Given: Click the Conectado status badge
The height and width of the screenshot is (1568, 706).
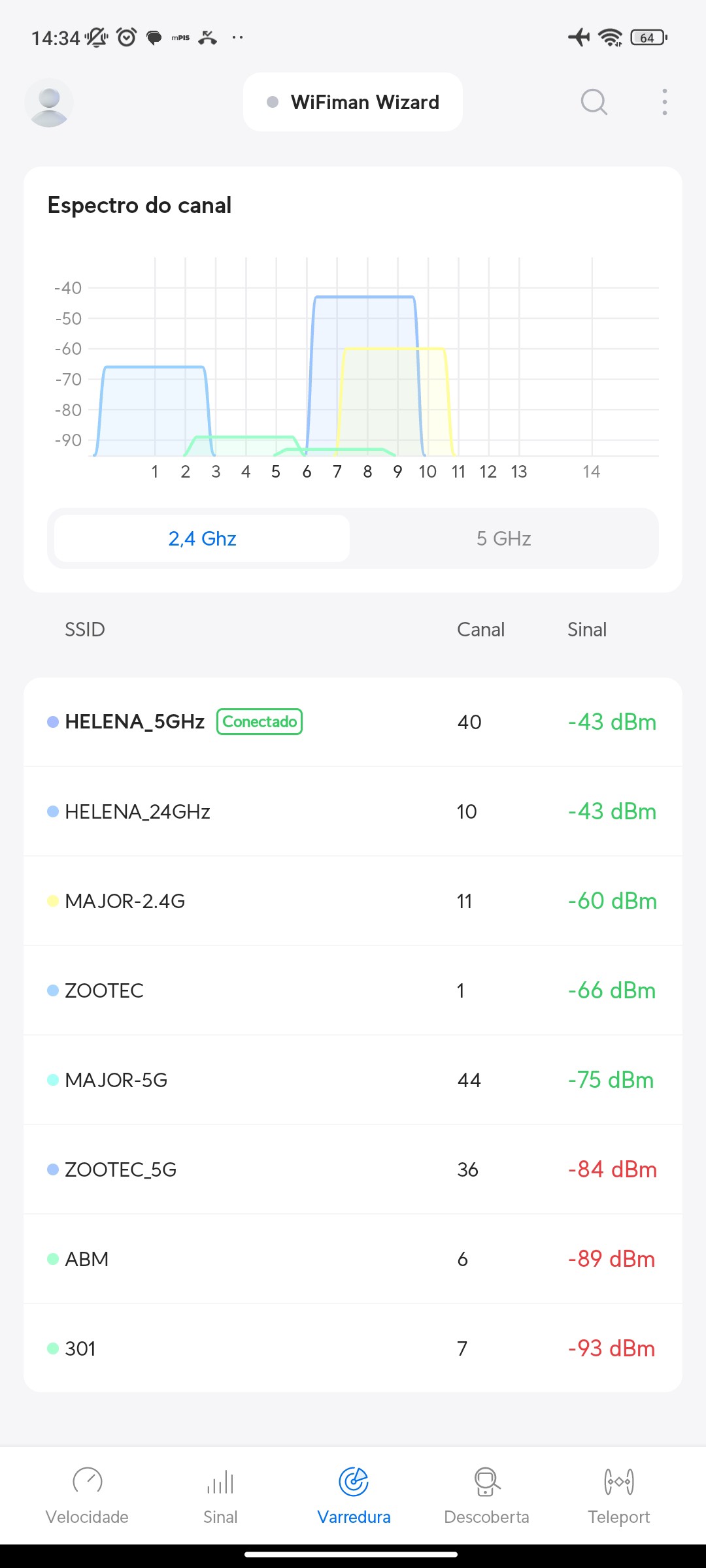Looking at the screenshot, I should tap(260, 722).
